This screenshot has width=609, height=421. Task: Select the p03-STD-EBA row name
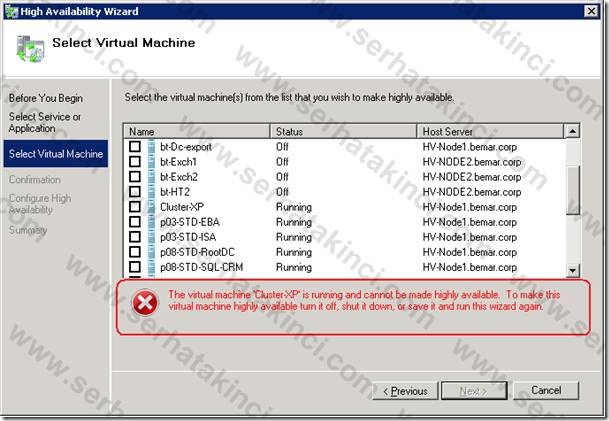(190, 222)
